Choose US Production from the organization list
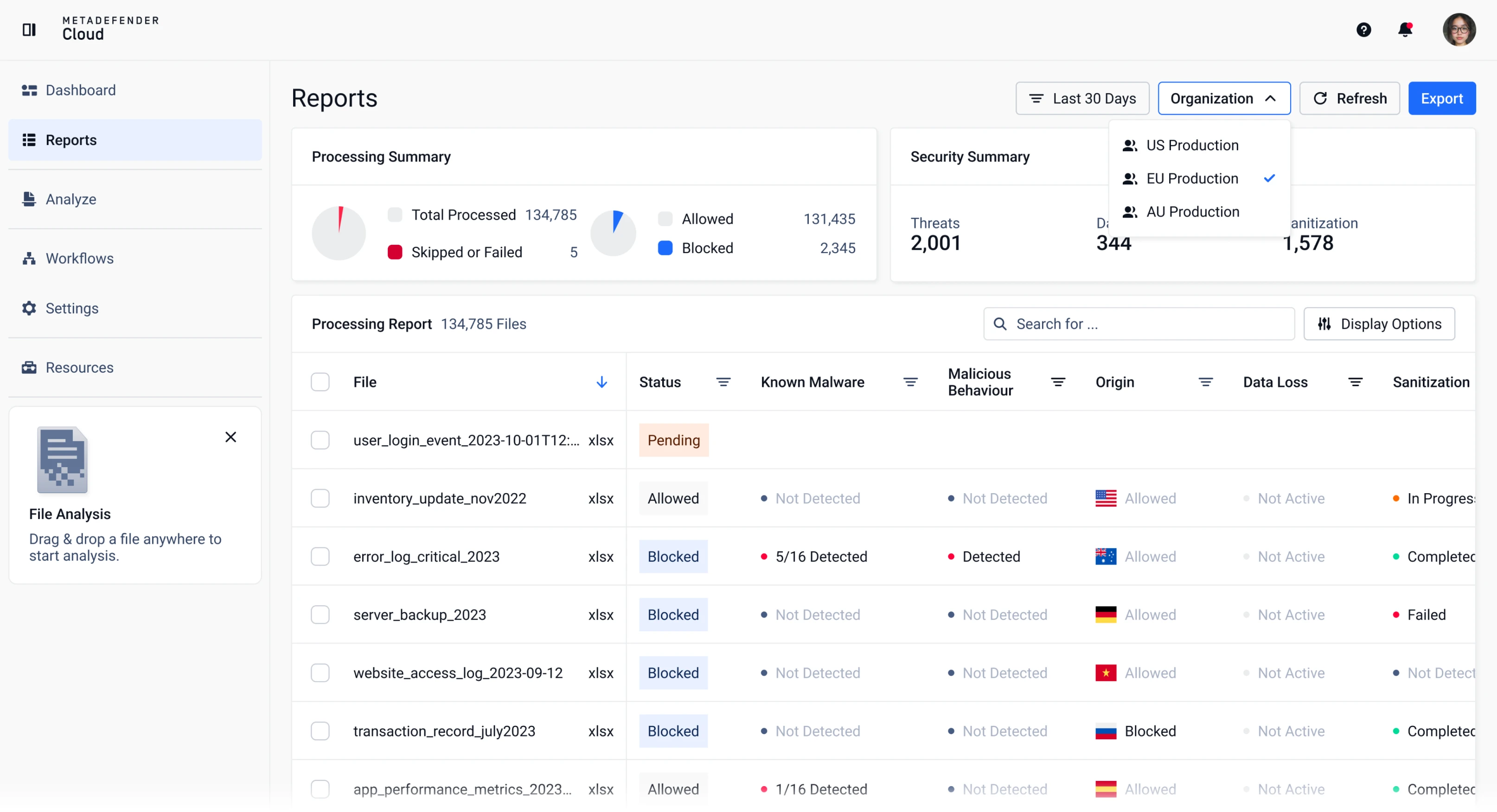 [1191, 145]
